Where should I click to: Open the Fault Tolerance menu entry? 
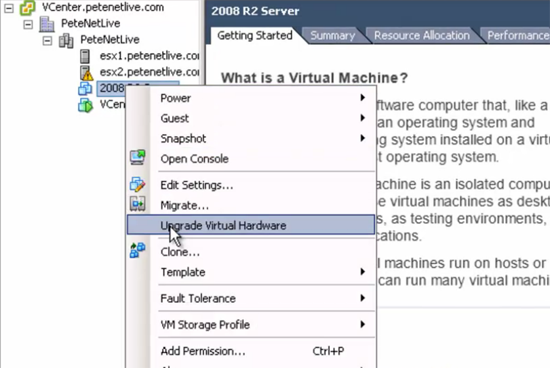click(251, 298)
